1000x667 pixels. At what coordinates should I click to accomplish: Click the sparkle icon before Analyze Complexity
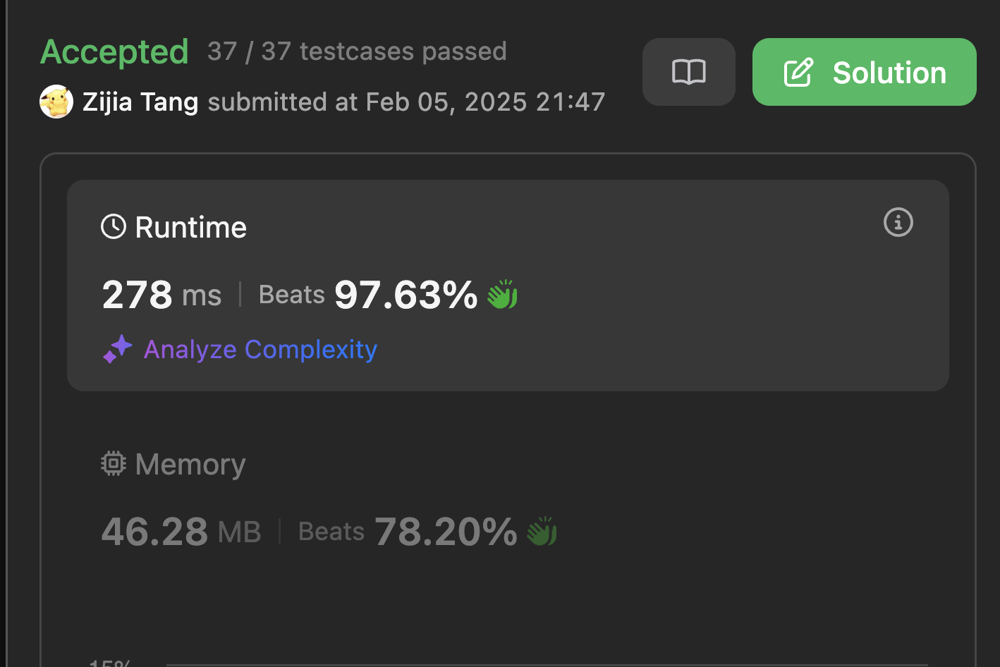[117, 349]
